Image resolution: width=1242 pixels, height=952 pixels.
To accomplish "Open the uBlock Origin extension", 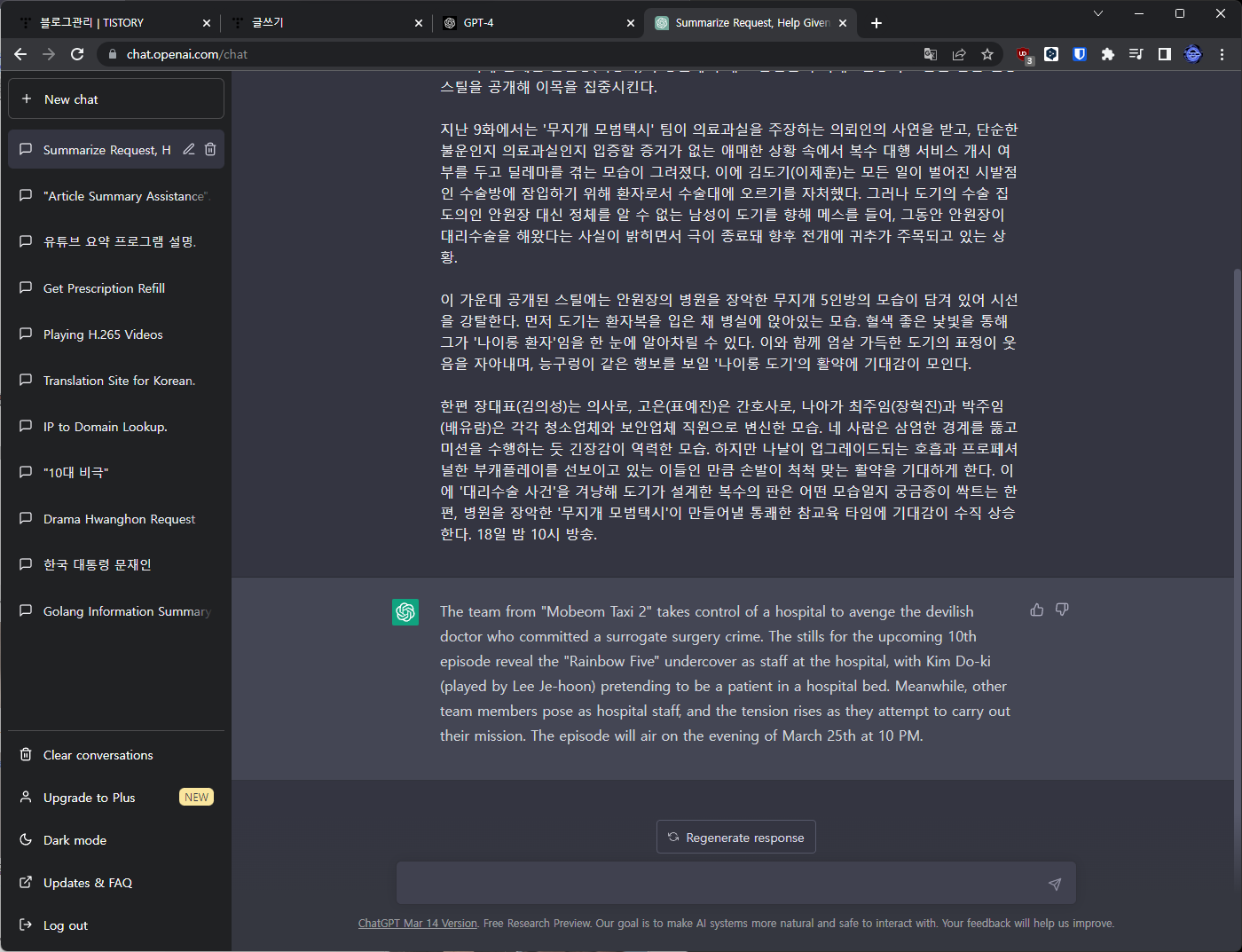I will pyautogui.click(x=1023, y=55).
